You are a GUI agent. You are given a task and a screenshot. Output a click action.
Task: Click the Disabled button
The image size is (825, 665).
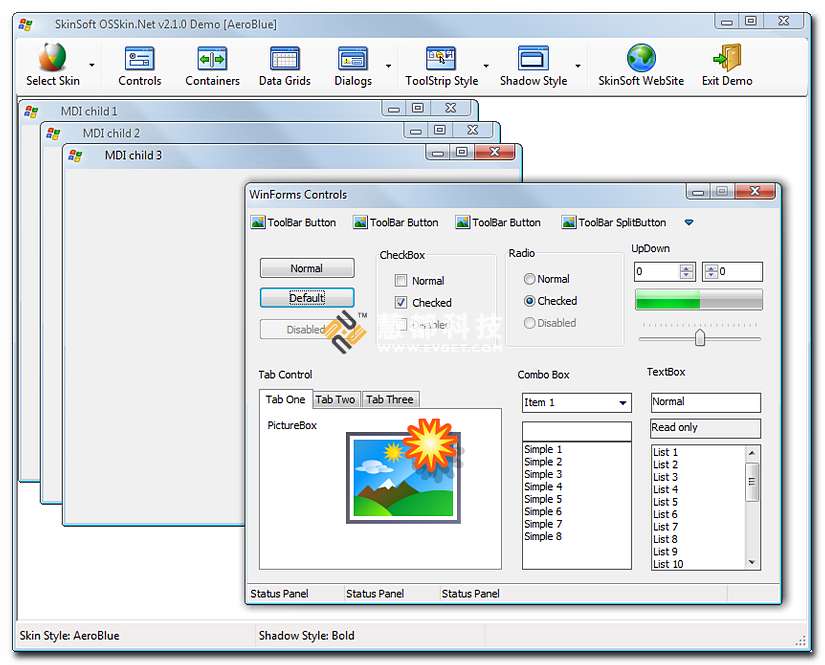(x=307, y=330)
